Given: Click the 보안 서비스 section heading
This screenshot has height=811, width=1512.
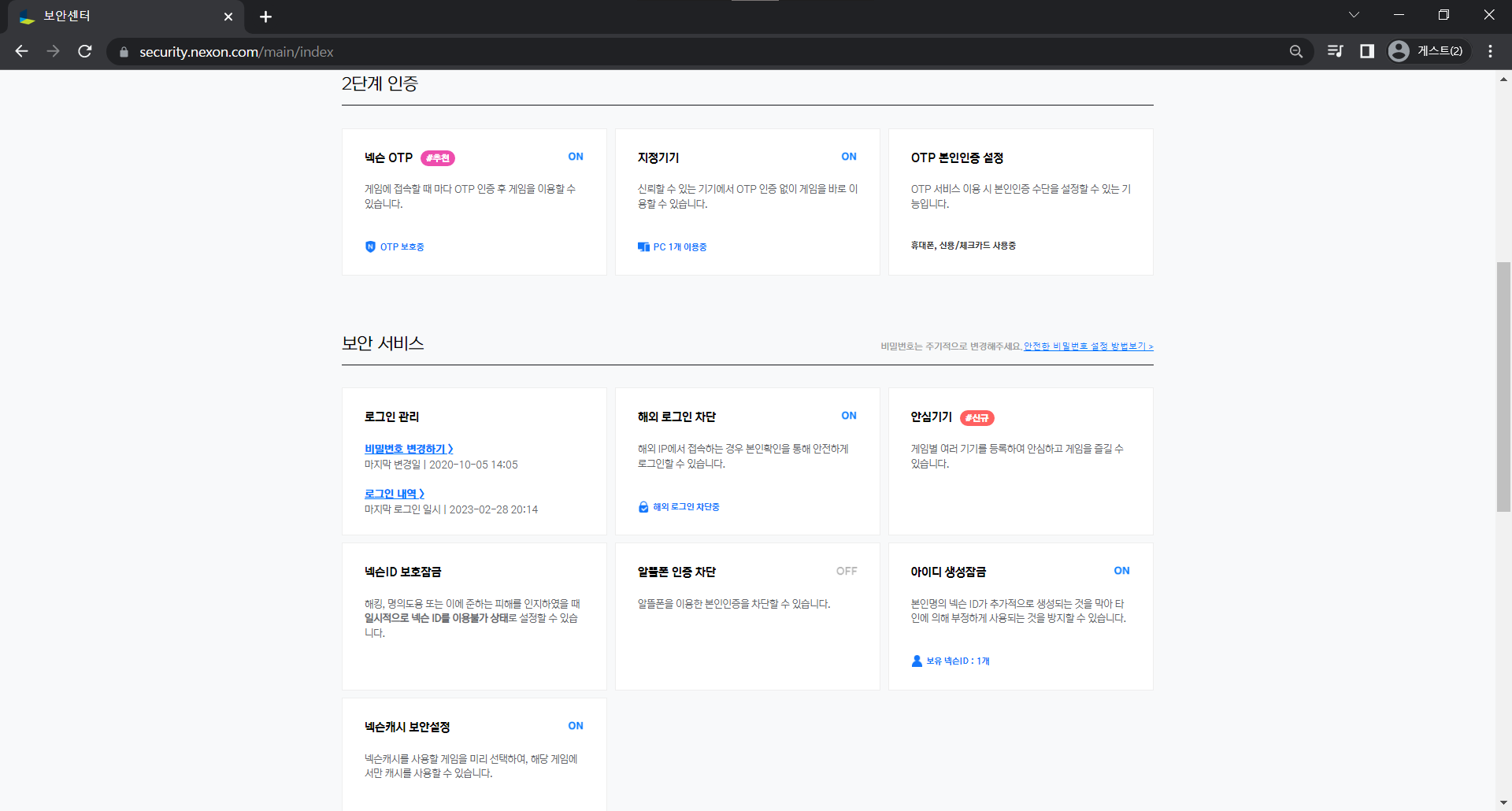Looking at the screenshot, I should [383, 343].
